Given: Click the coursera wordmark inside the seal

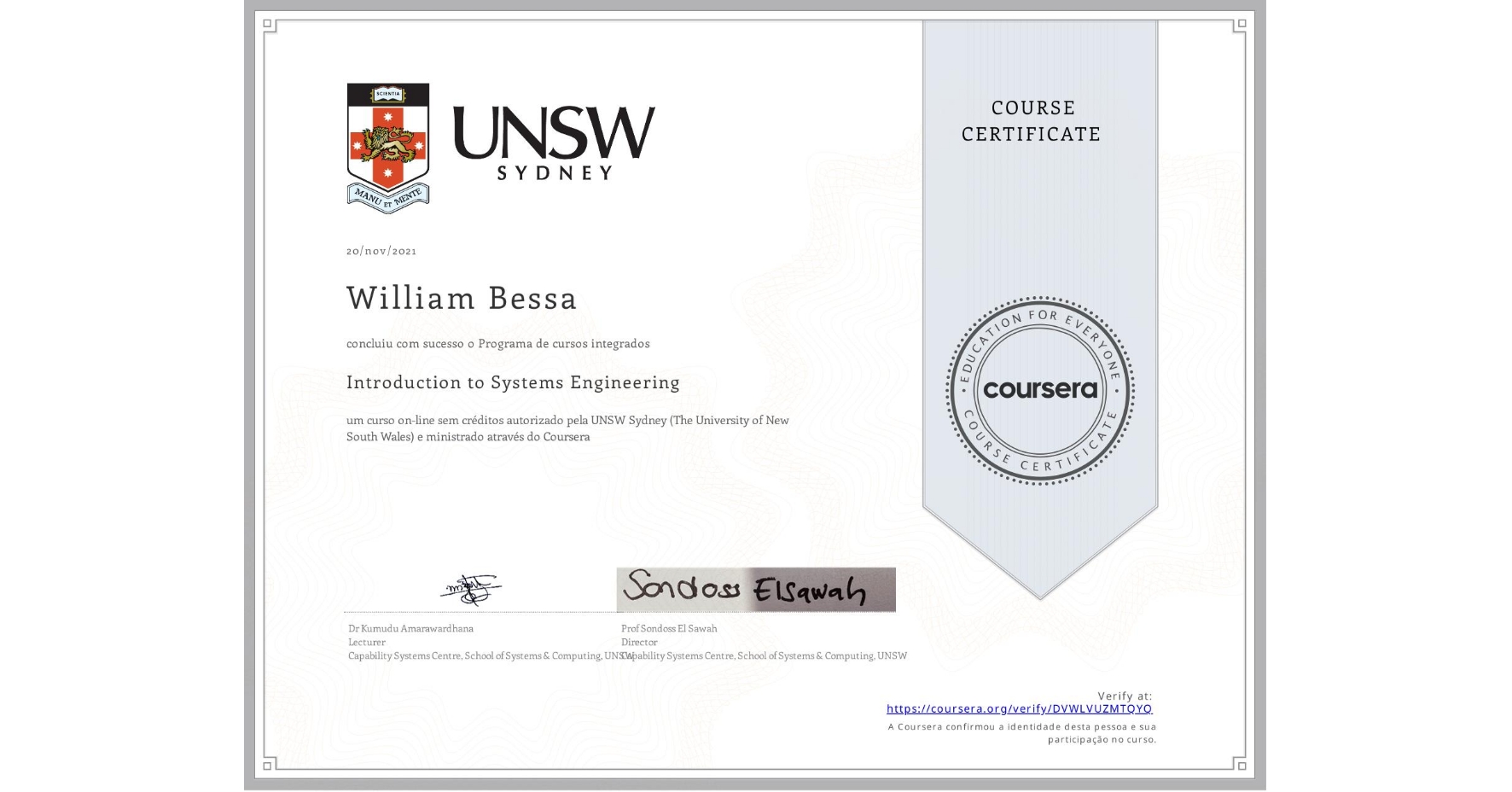Looking at the screenshot, I should pyautogui.click(x=1041, y=389).
